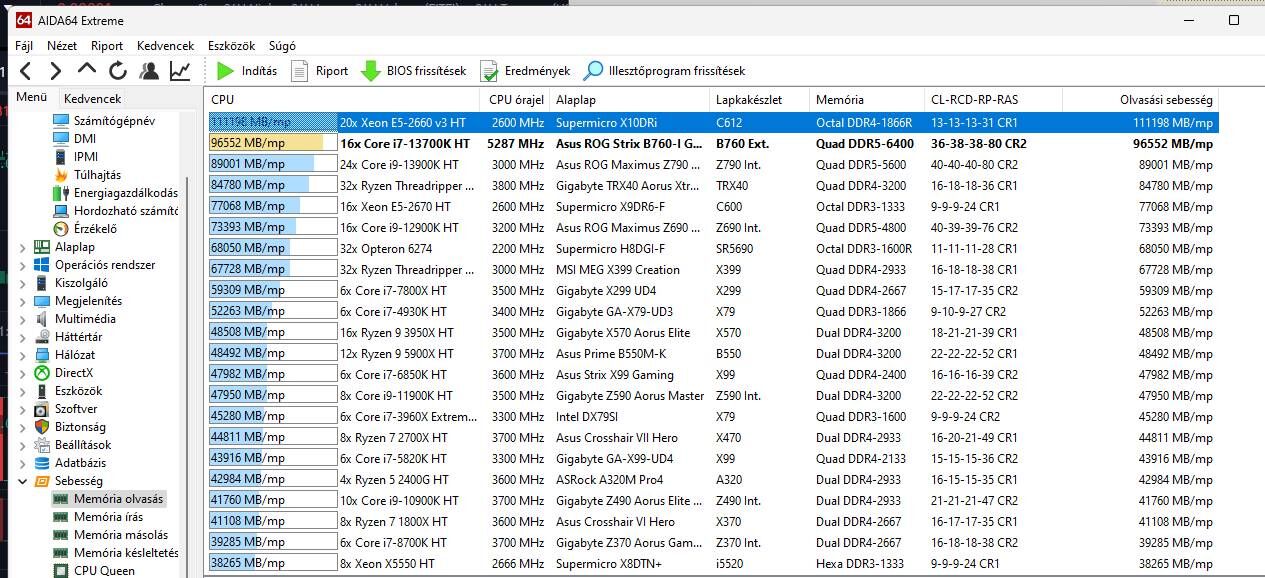Viewport: 1265px width, 578px height.
Task: Click Asus Prime B550M-K motherboard cell
Action: point(611,353)
